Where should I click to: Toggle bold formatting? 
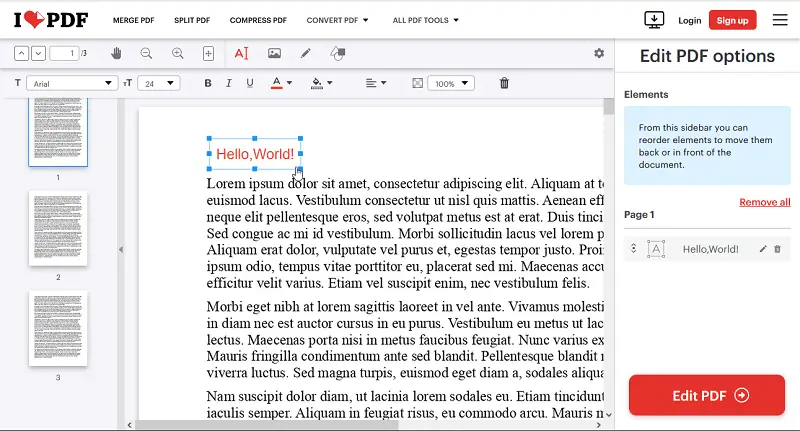pyautogui.click(x=208, y=83)
